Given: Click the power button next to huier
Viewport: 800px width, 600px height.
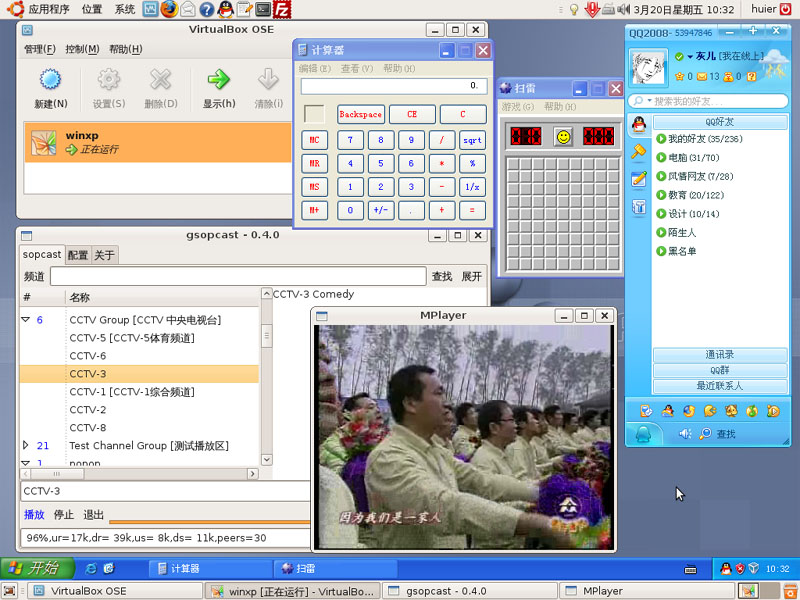Looking at the screenshot, I should (786, 9).
